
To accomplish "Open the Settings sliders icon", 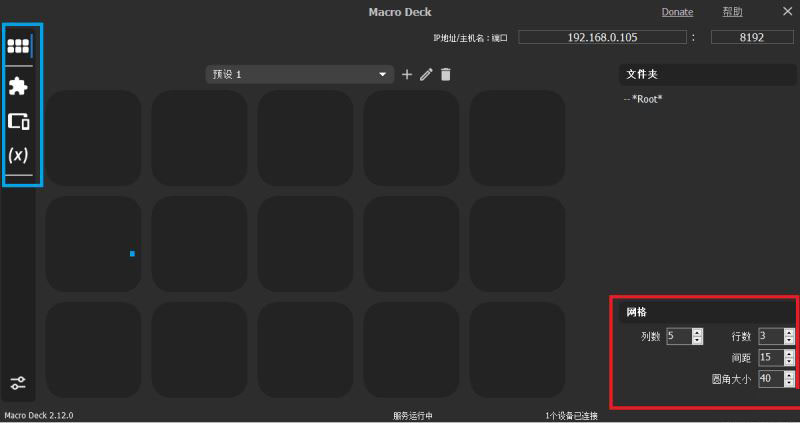I will 18,383.
